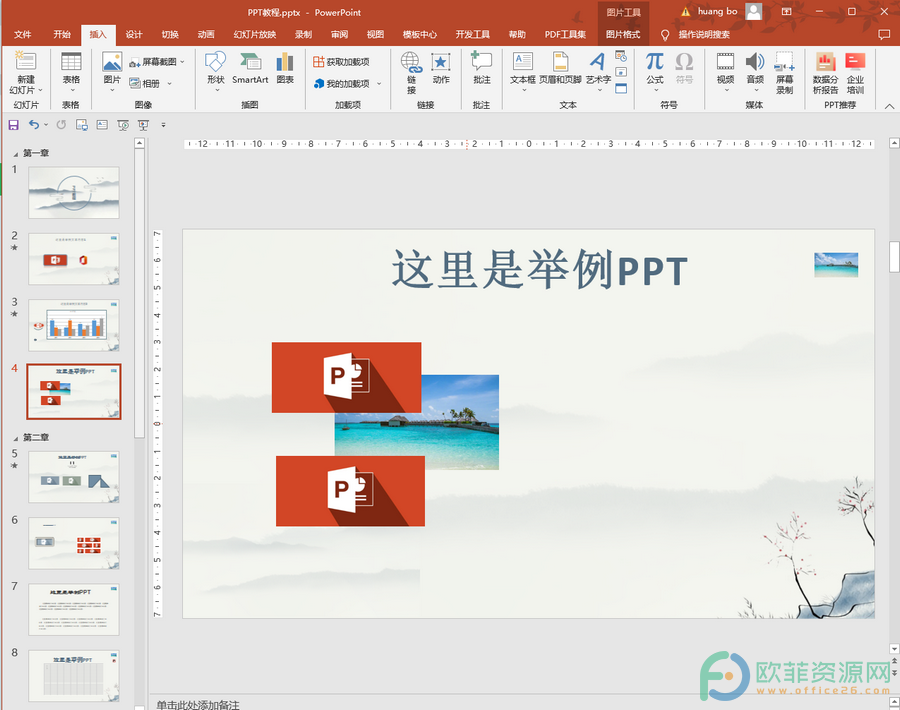The width and height of the screenshot is (900, 710).
Task: Insert slide number icon
Action: pos(621,72)
